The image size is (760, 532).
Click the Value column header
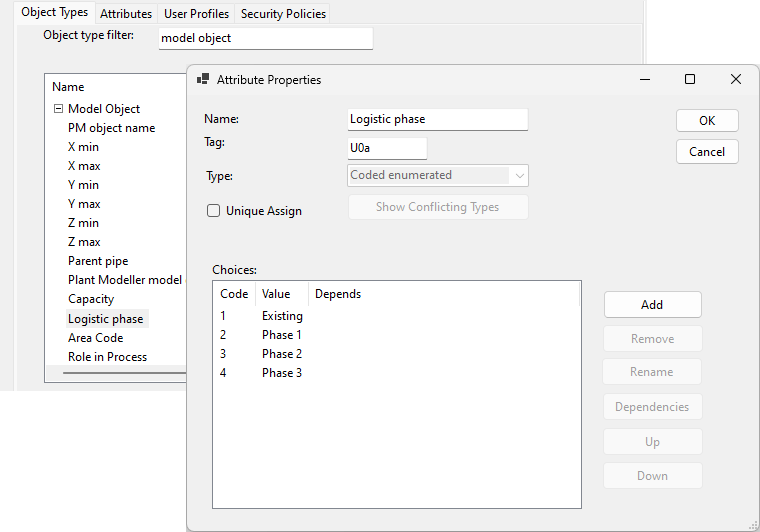pos(276,294)
